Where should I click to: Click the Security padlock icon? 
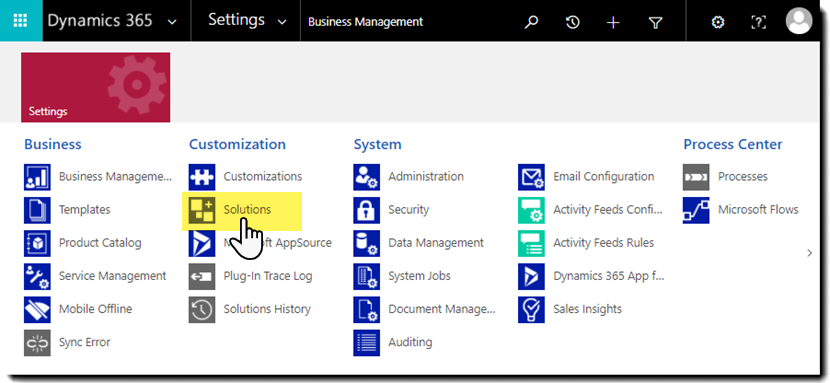point(366,210)
